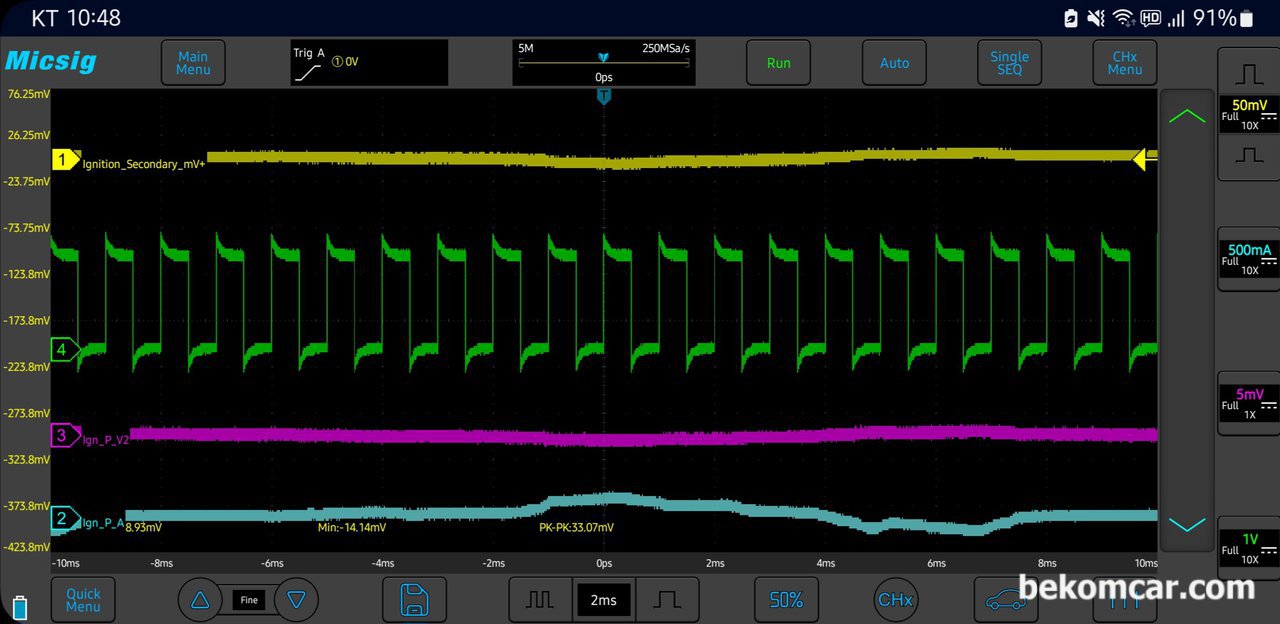Tap the down triangle adjustment button
This screenshot has width=1280, height=624.
pyautogui.click(x=296, y=600)
